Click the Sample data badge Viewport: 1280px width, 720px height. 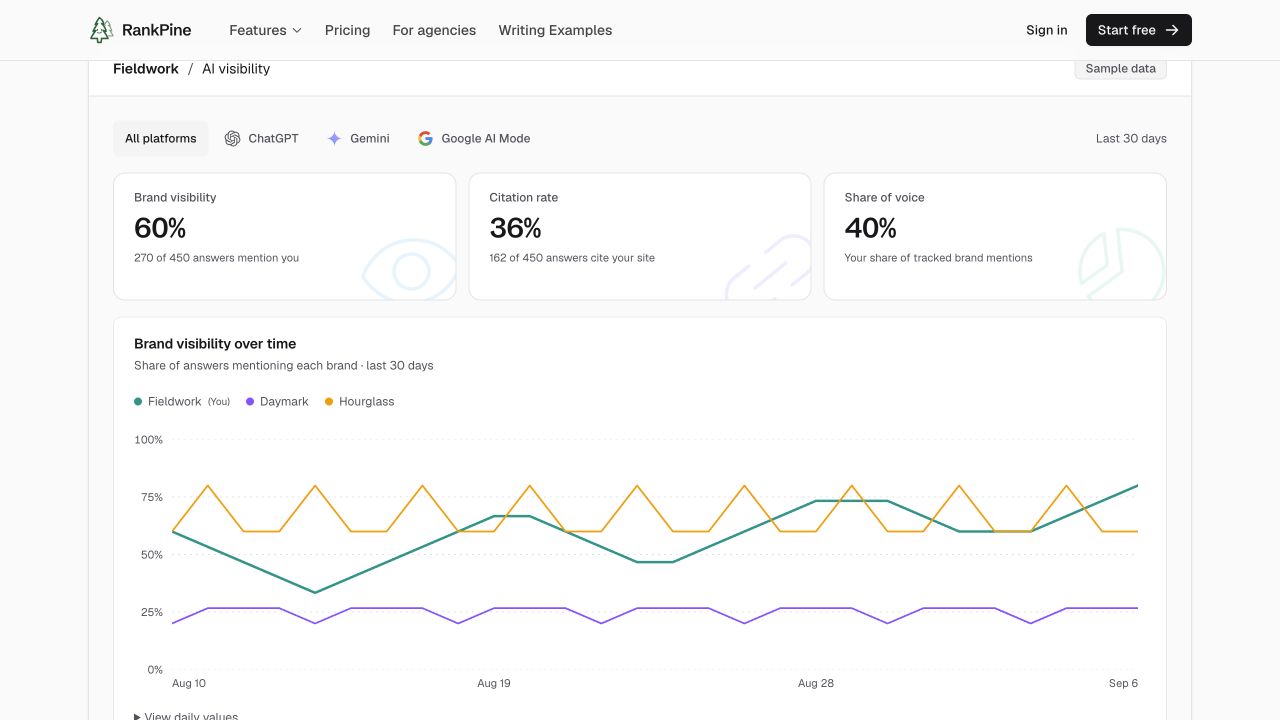1120,69
